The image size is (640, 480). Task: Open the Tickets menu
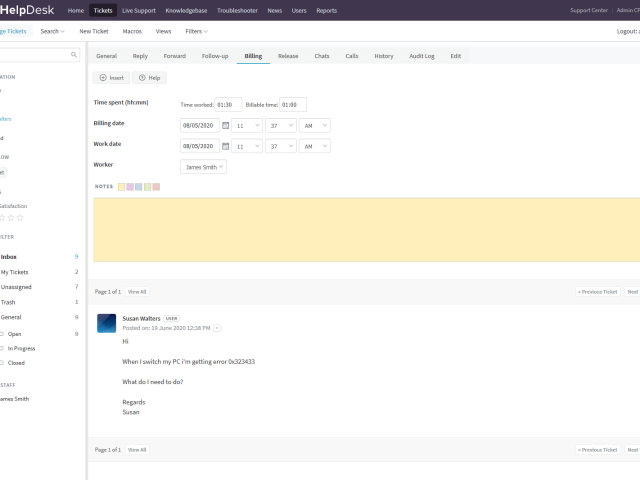[x=103, y=11]
